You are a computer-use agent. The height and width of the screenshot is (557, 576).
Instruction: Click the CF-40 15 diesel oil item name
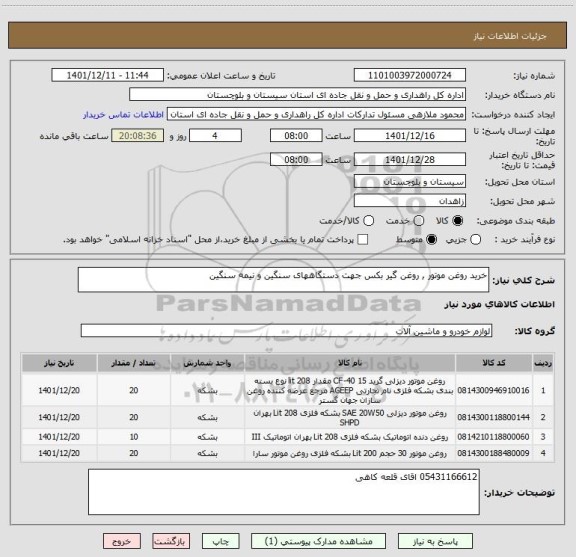[x=349, y=391]
